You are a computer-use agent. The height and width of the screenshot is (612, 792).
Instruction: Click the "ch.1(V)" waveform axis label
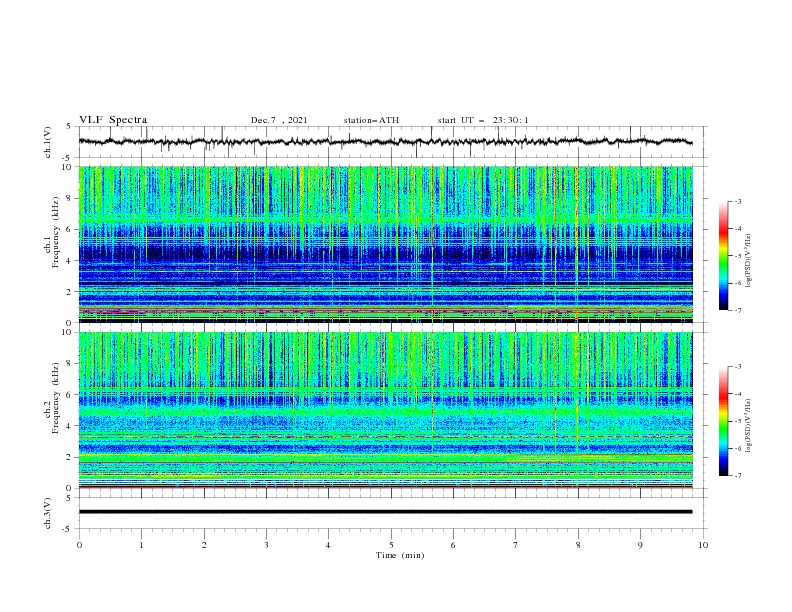click(x=48, y=142)
